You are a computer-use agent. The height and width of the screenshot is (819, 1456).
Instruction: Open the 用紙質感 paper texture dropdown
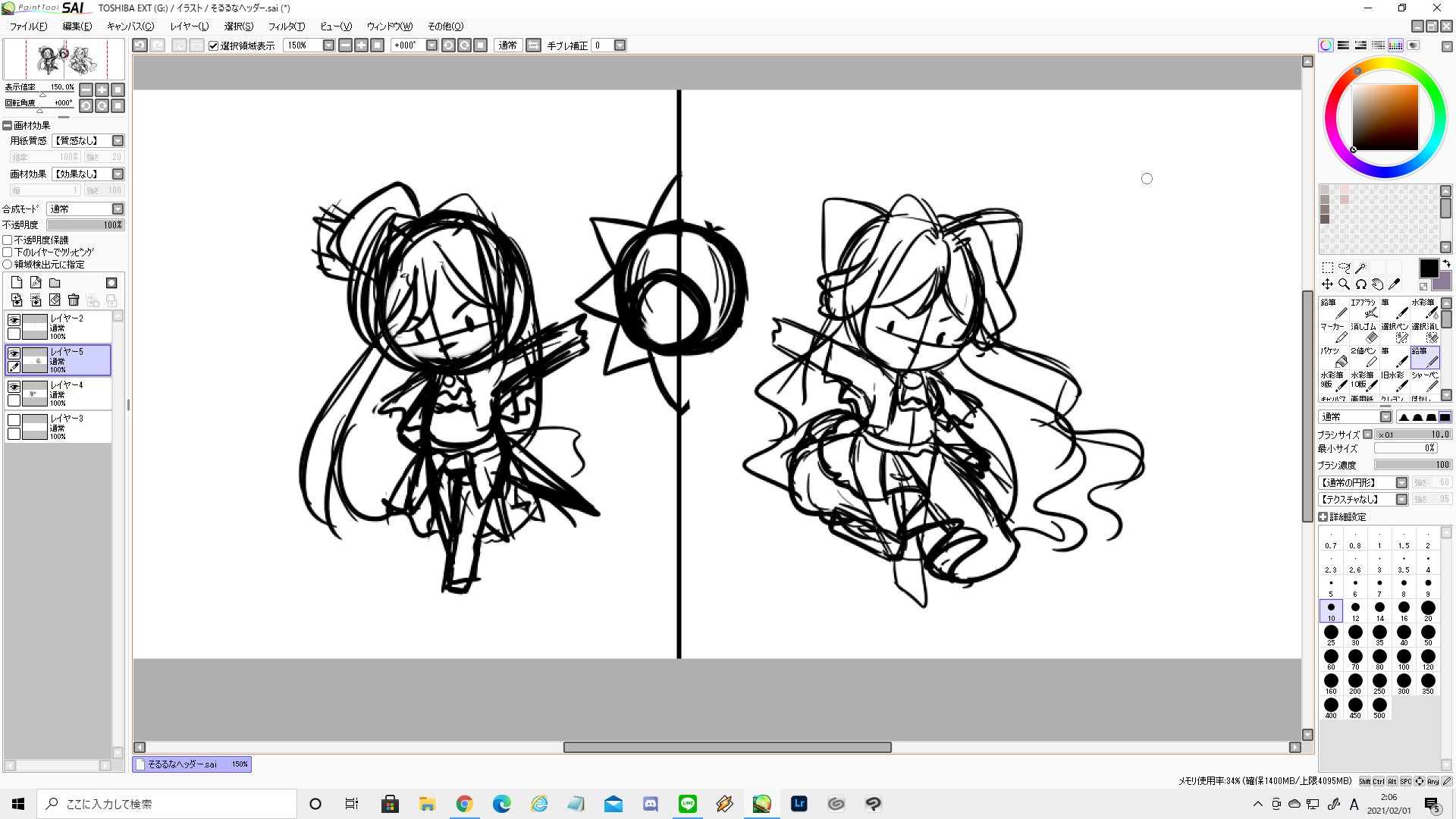[x=118, y=141]
